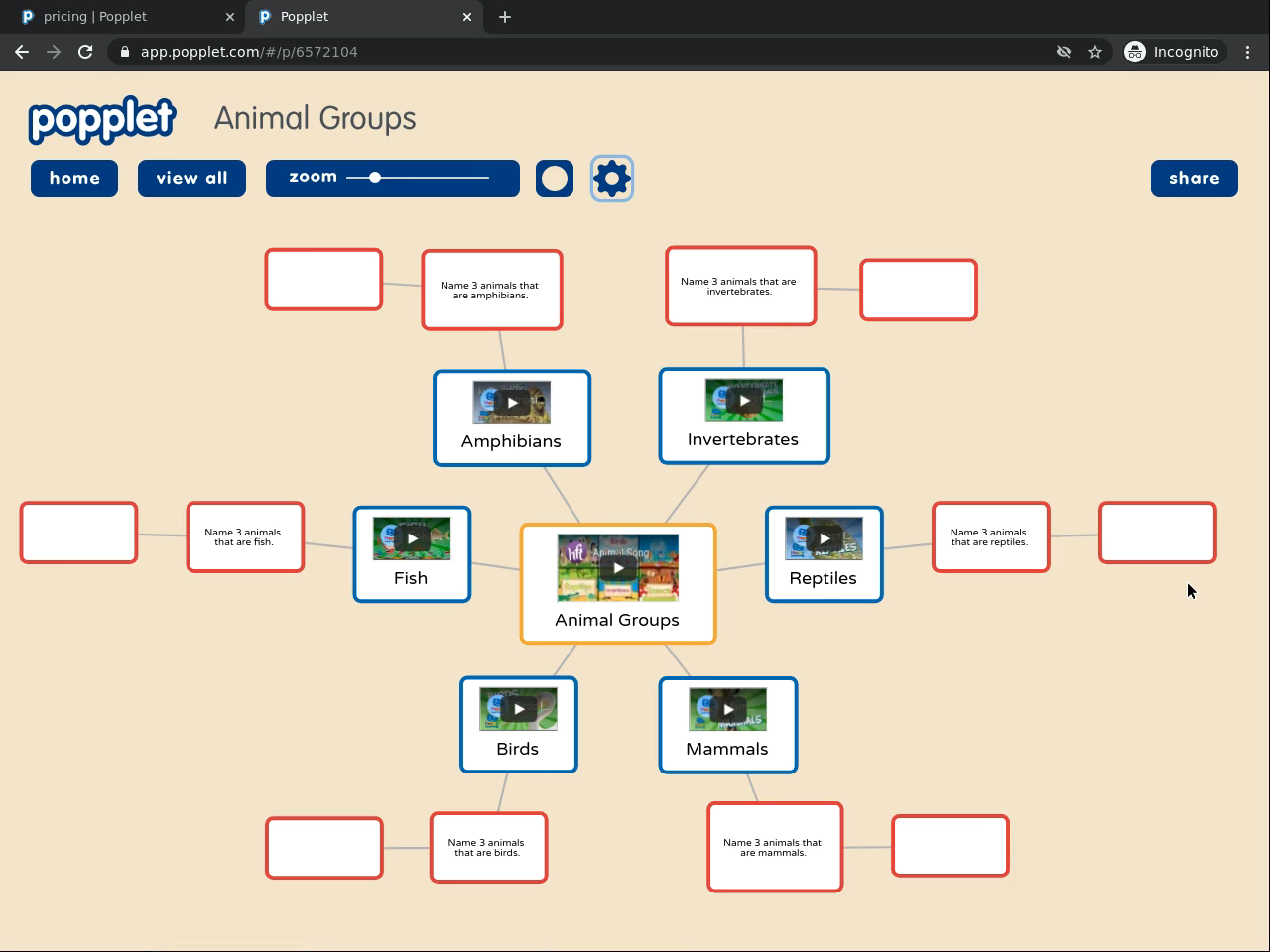Click the Invertebrates label text
Viewport: 1270px width, 952px height.
[743, 439]
